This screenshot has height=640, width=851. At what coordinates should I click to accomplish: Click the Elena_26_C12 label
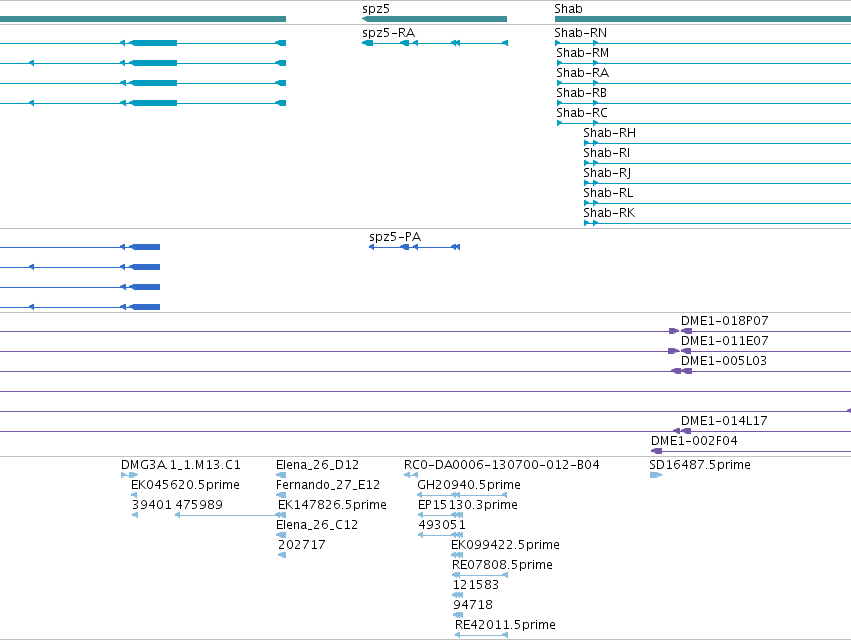coord(317,525)
